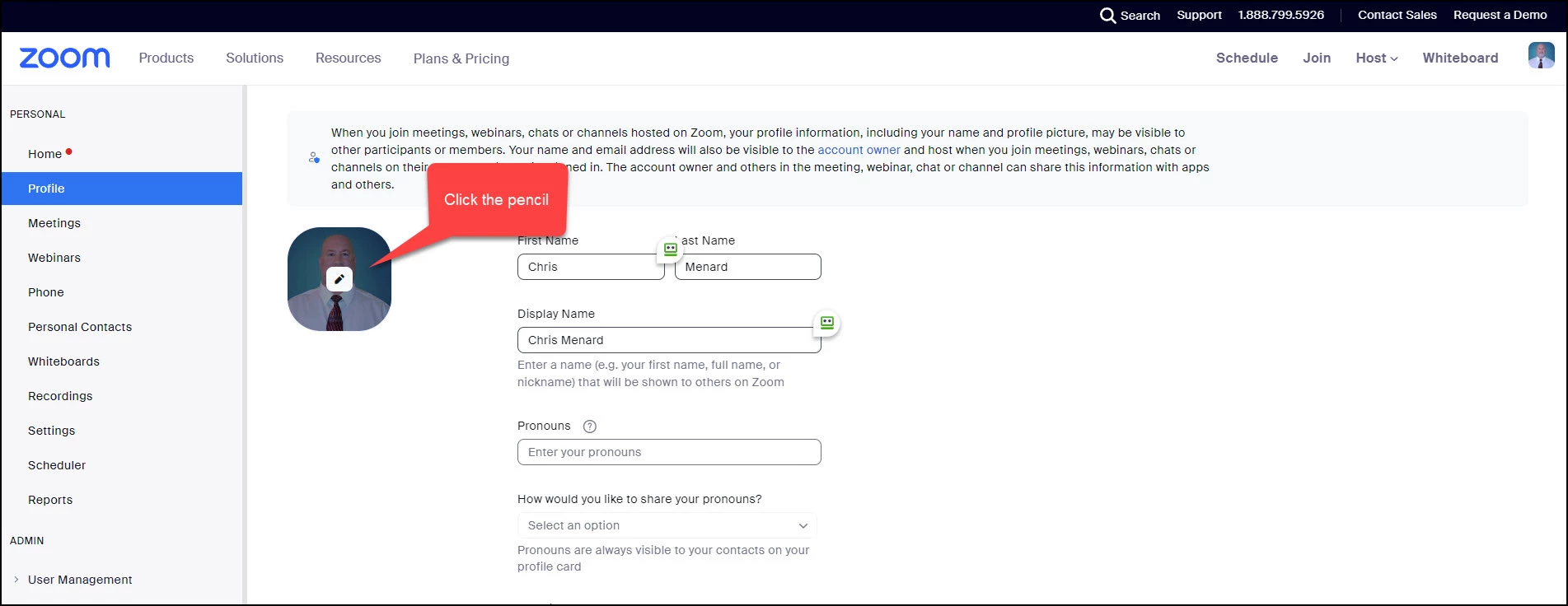Click the Join link
This screenshot has height=606, width=1568.
[1317, 58]
